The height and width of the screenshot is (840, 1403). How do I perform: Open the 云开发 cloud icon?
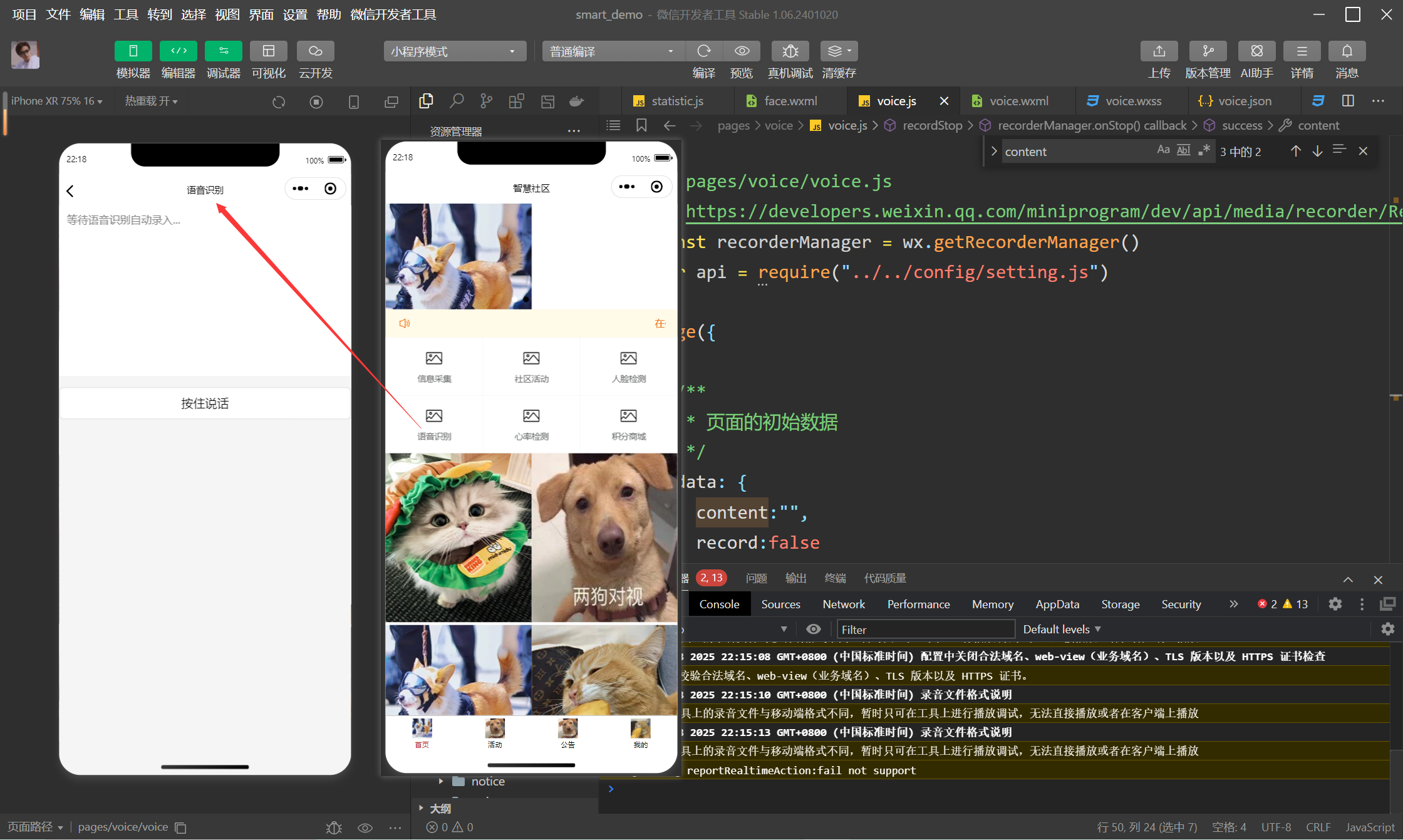click(315, 51)
